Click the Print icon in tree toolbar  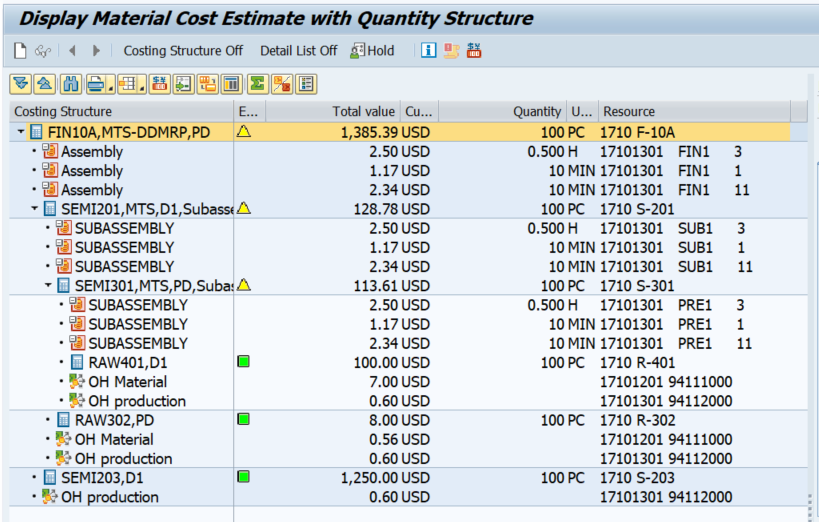click(x=94, y=84)
